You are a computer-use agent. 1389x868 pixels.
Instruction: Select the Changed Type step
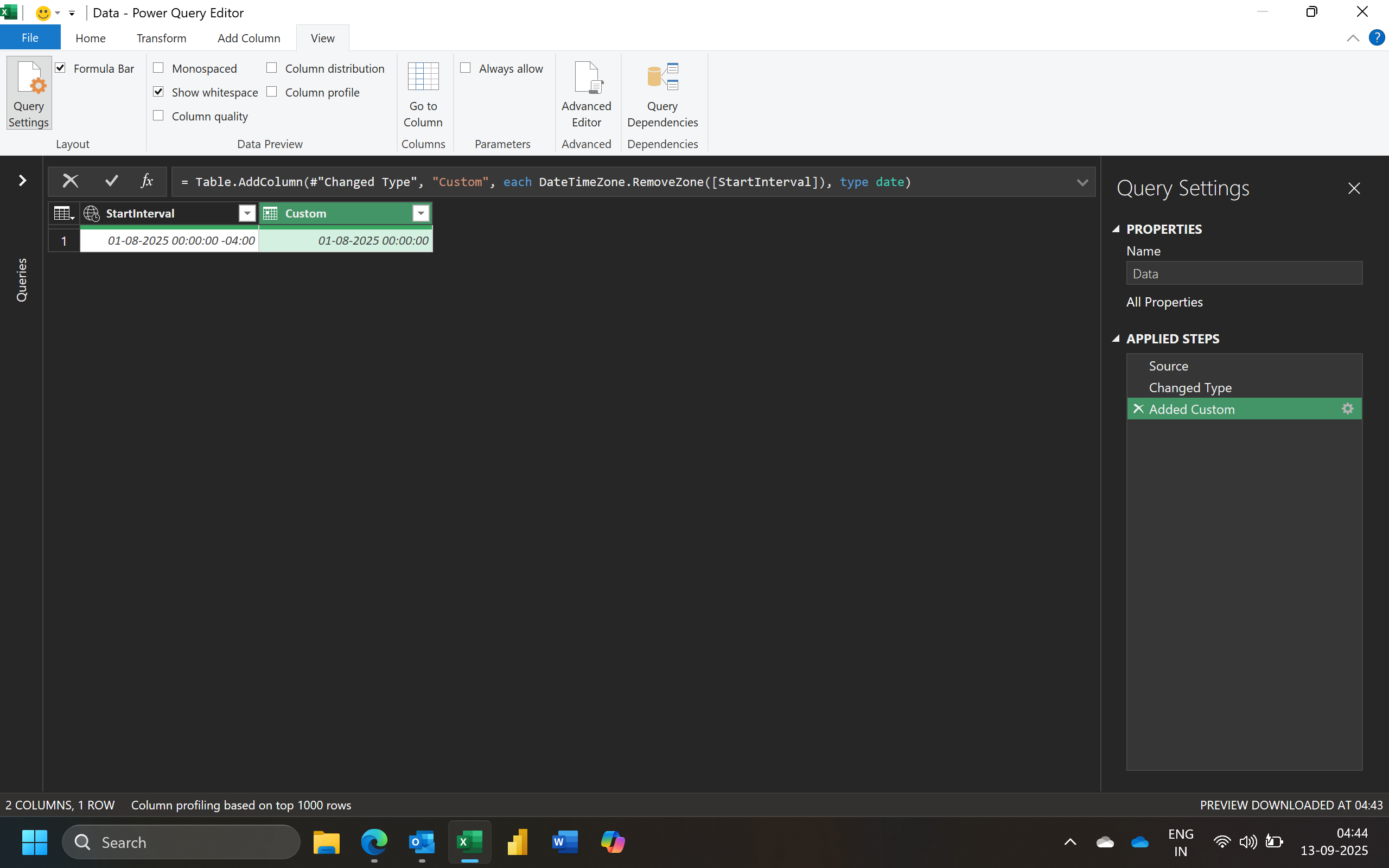pyautogui.click(x=1190, y=387)
